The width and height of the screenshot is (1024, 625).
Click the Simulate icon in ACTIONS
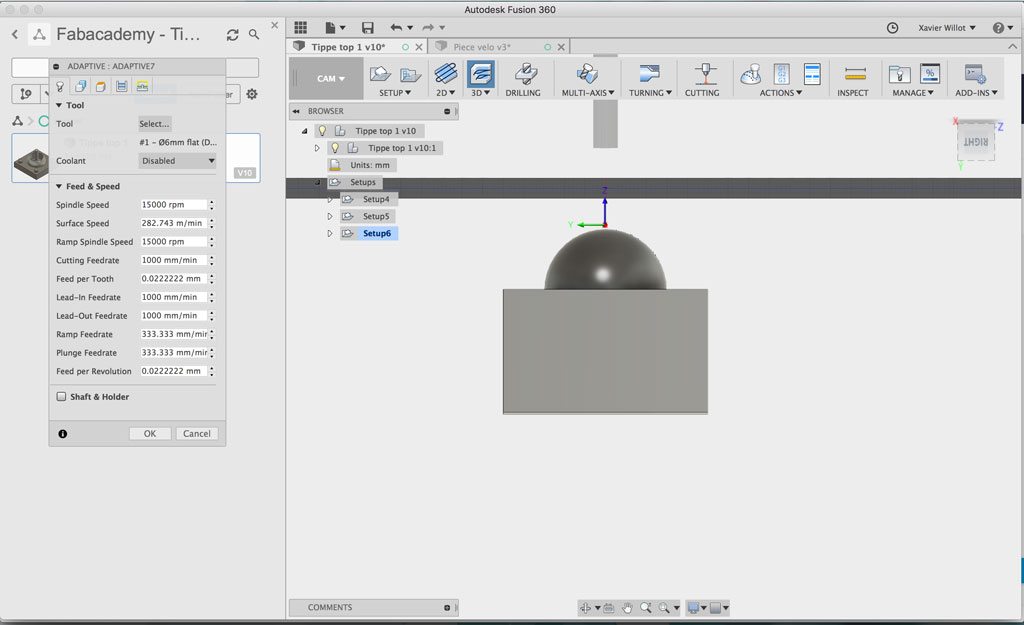(751, 74)
